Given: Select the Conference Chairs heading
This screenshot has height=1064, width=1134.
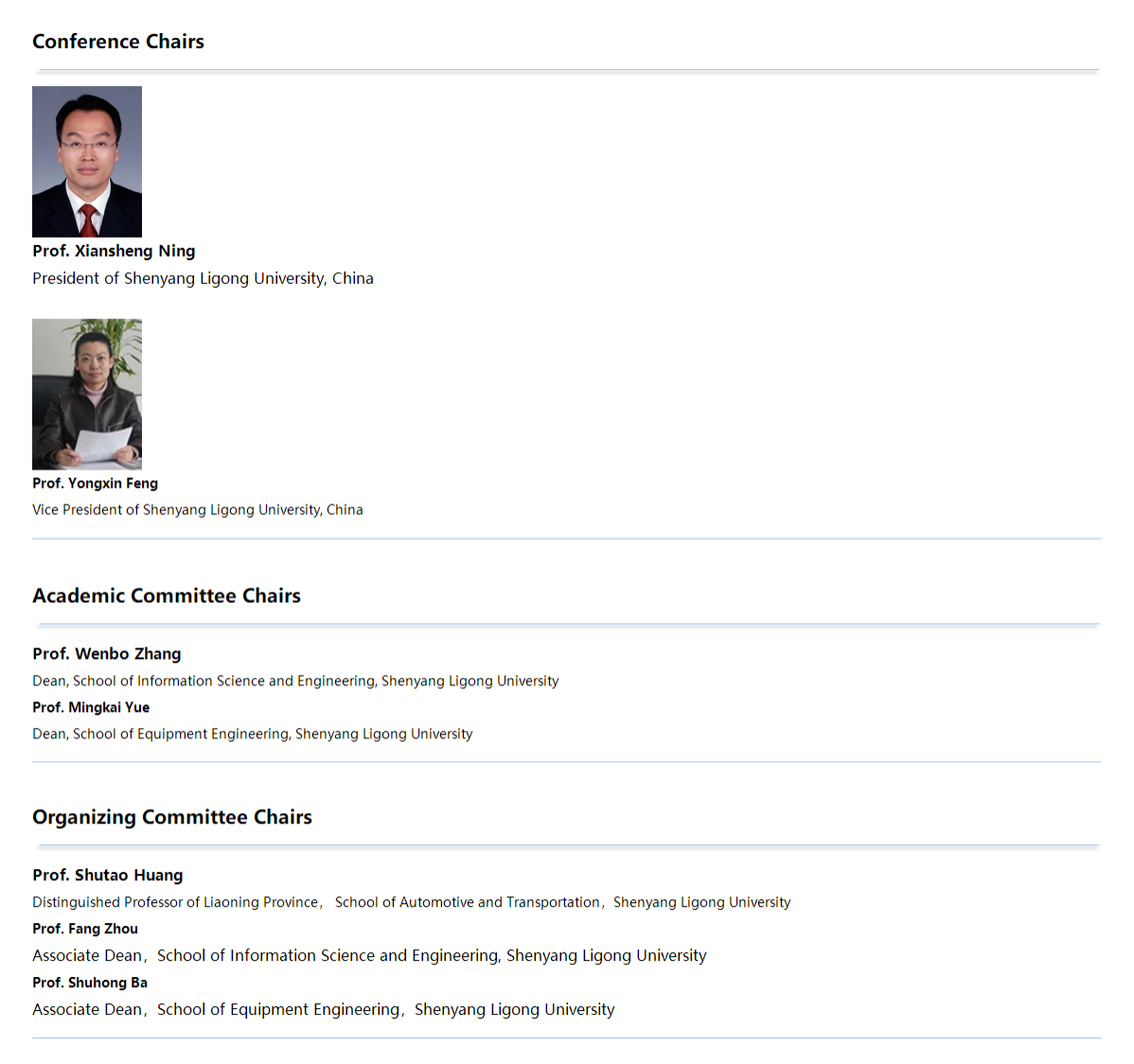Looking at the screenshot, I should click(118, 42).
